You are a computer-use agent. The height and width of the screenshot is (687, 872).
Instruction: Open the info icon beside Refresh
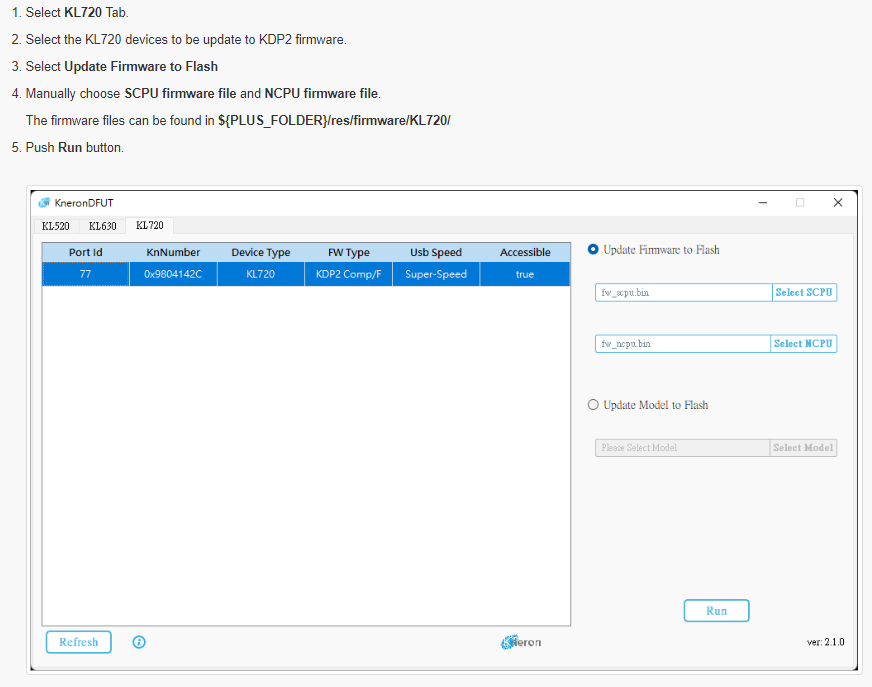[139, 642]
